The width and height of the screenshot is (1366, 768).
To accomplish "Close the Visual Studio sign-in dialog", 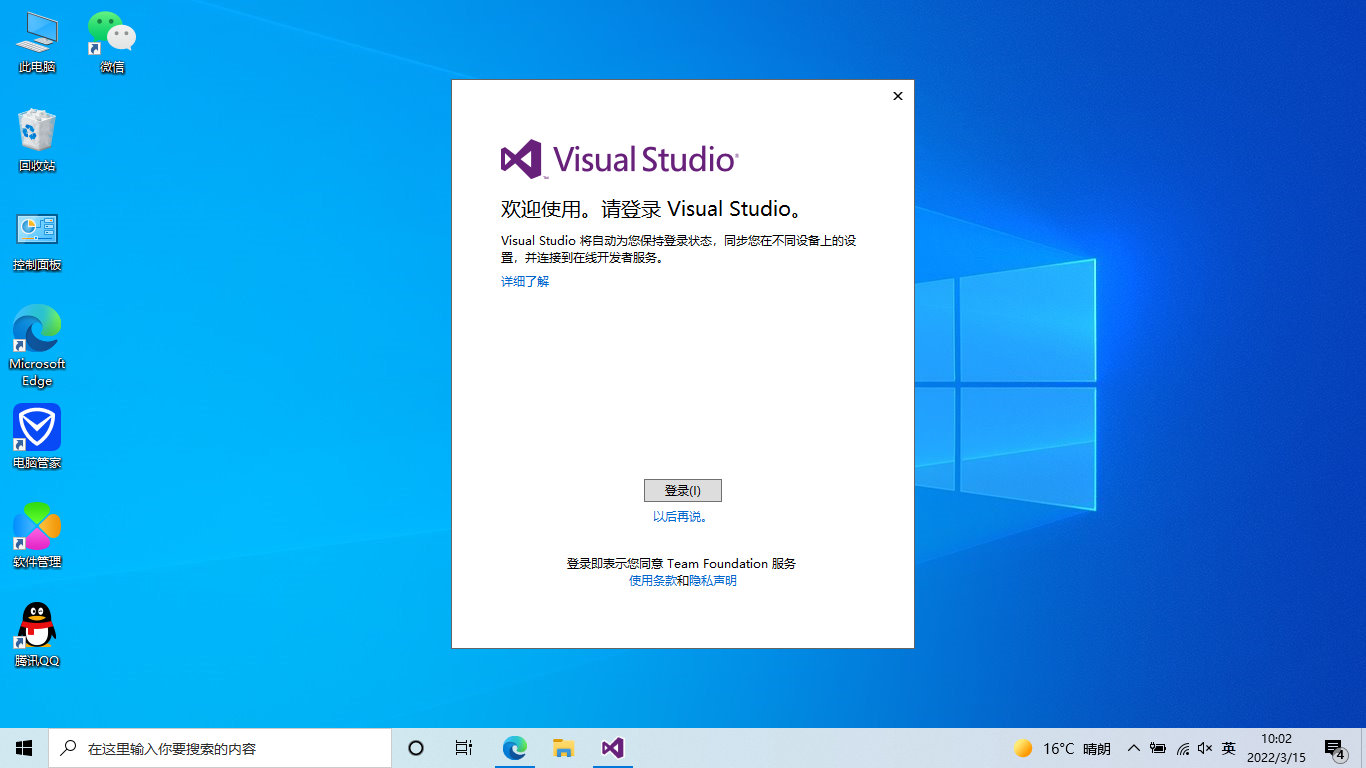I will pyautogui.click(x=898, y=96).
